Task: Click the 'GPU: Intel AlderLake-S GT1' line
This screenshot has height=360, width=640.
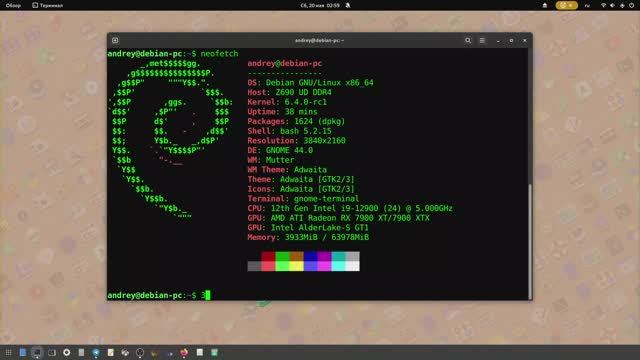Action: click(x=308, y=228)
